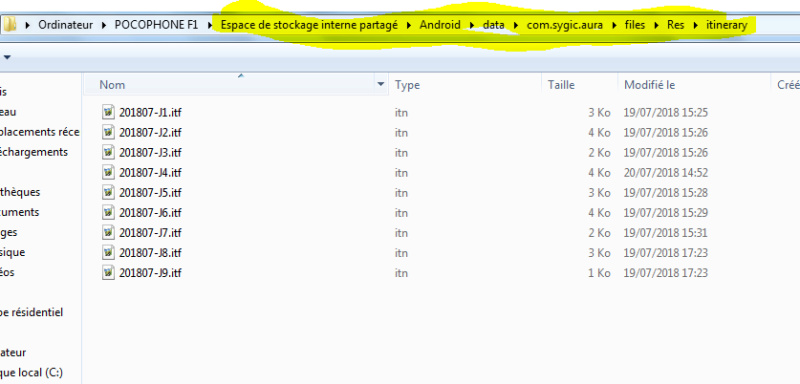Click modified date 19/07/2018 15:25
The image size is (800, 384).
pos(666,112)
